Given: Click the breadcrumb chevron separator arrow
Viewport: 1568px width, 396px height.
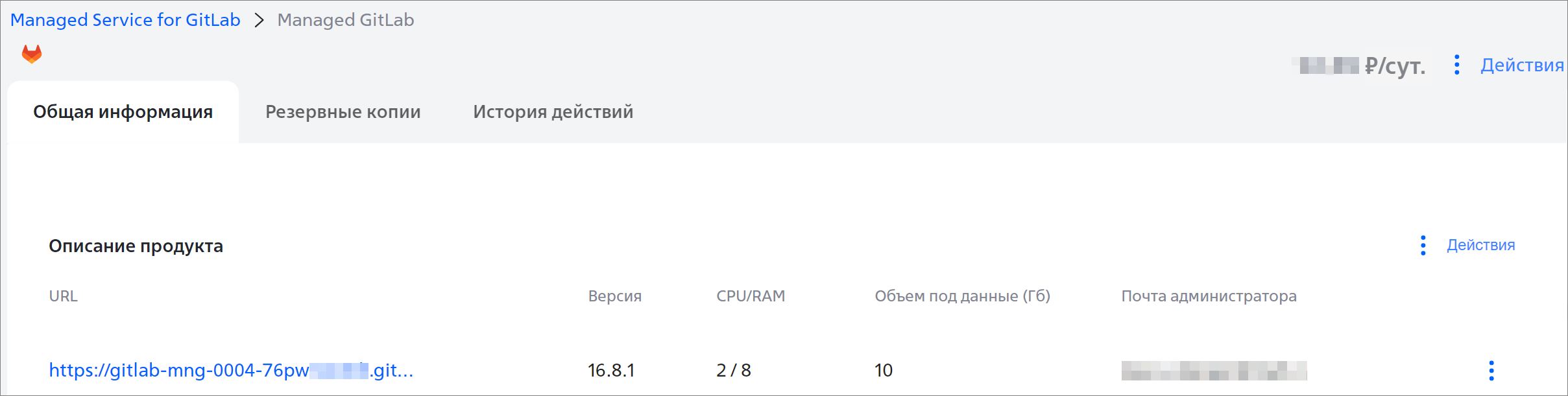Looking at the screenshot, I should [x=259, y=21].
